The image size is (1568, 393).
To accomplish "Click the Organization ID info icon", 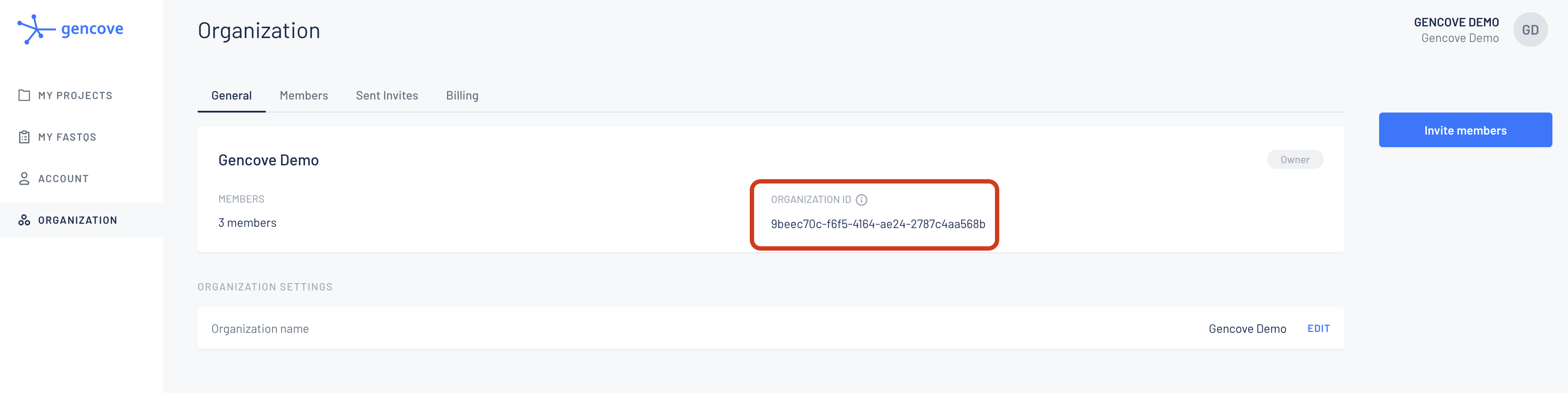I will (861, 200).
